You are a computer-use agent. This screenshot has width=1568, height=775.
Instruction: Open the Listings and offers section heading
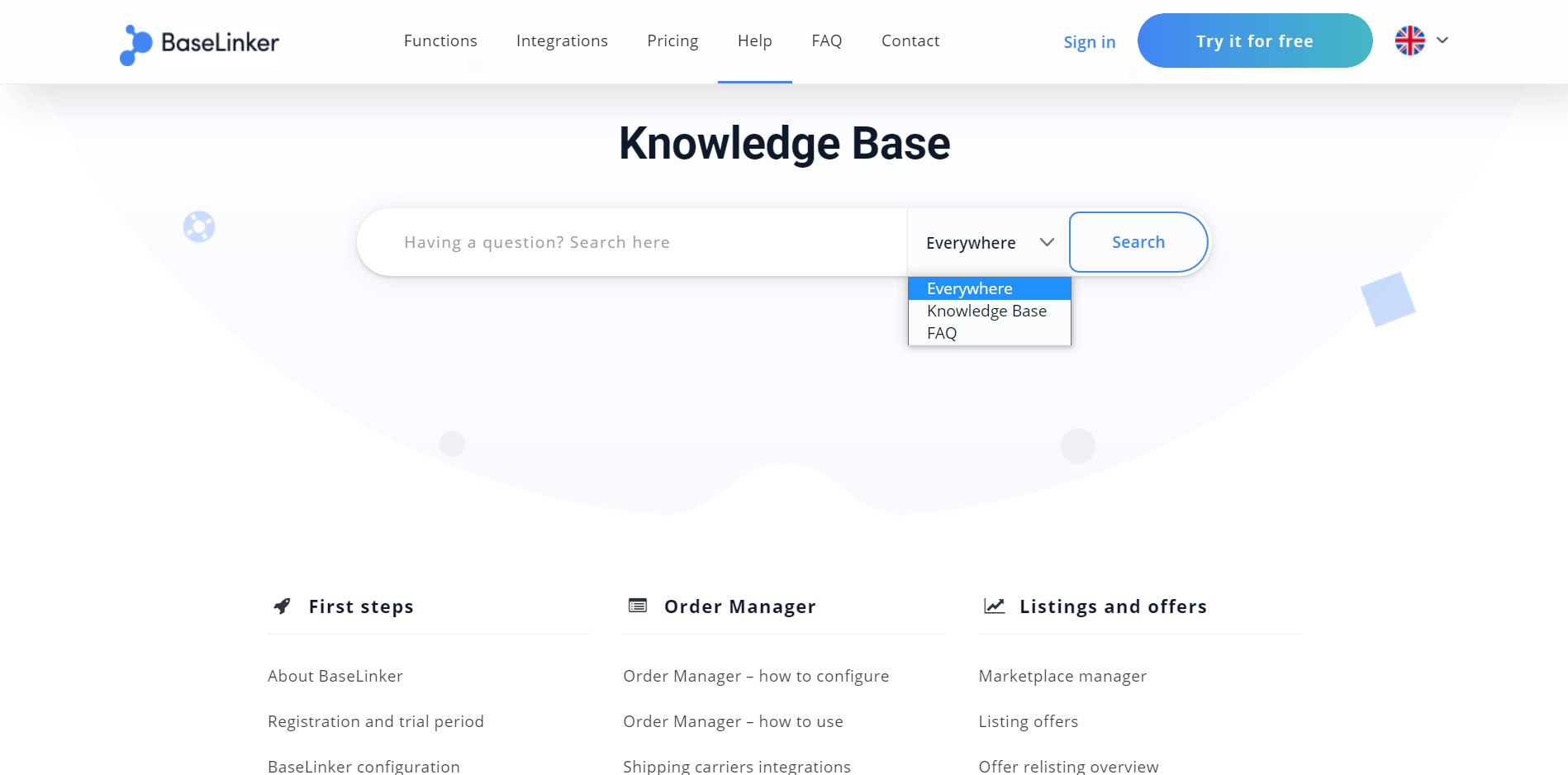pos(1113,606)
